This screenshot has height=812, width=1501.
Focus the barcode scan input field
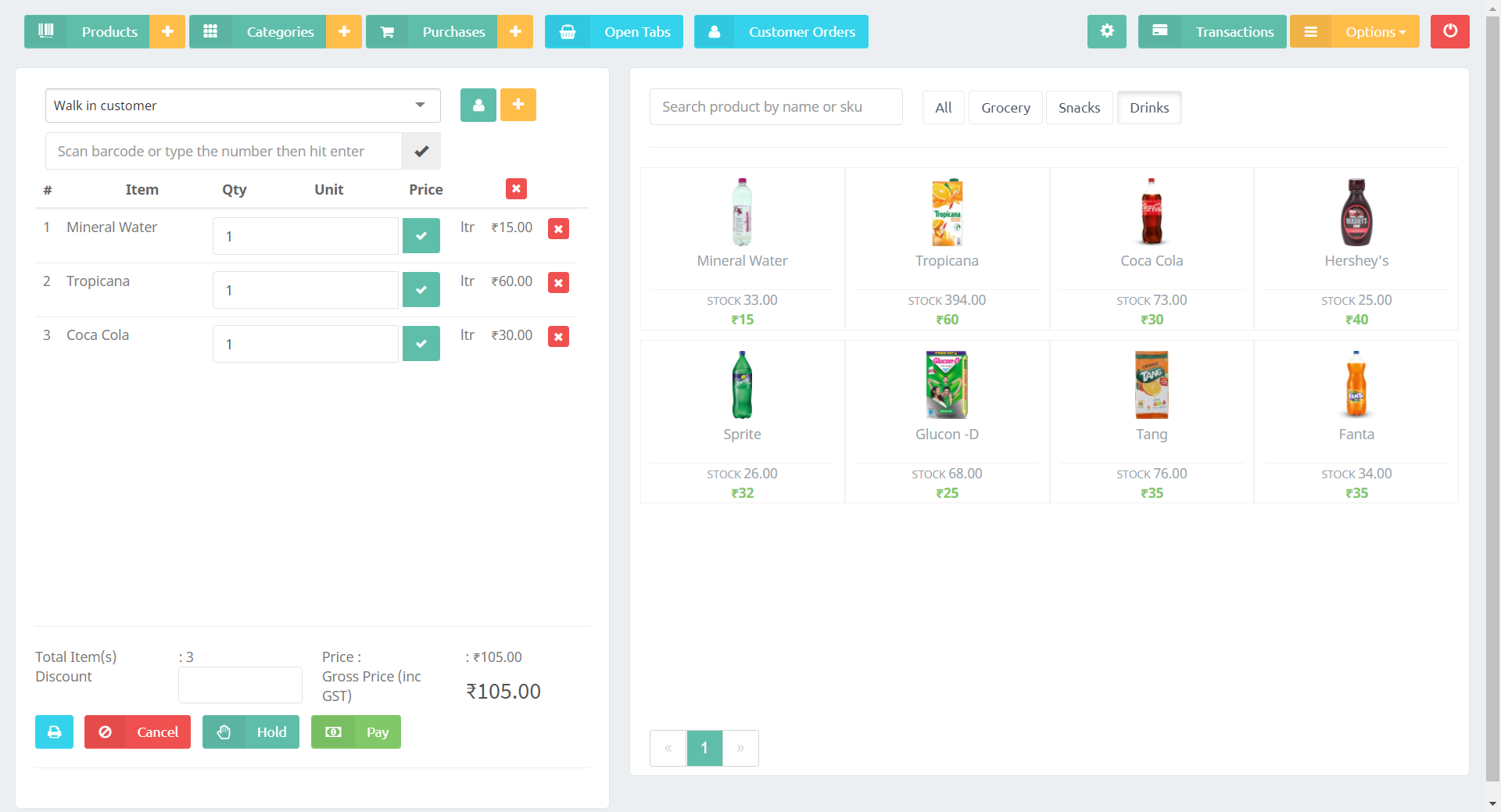point(224,151)
